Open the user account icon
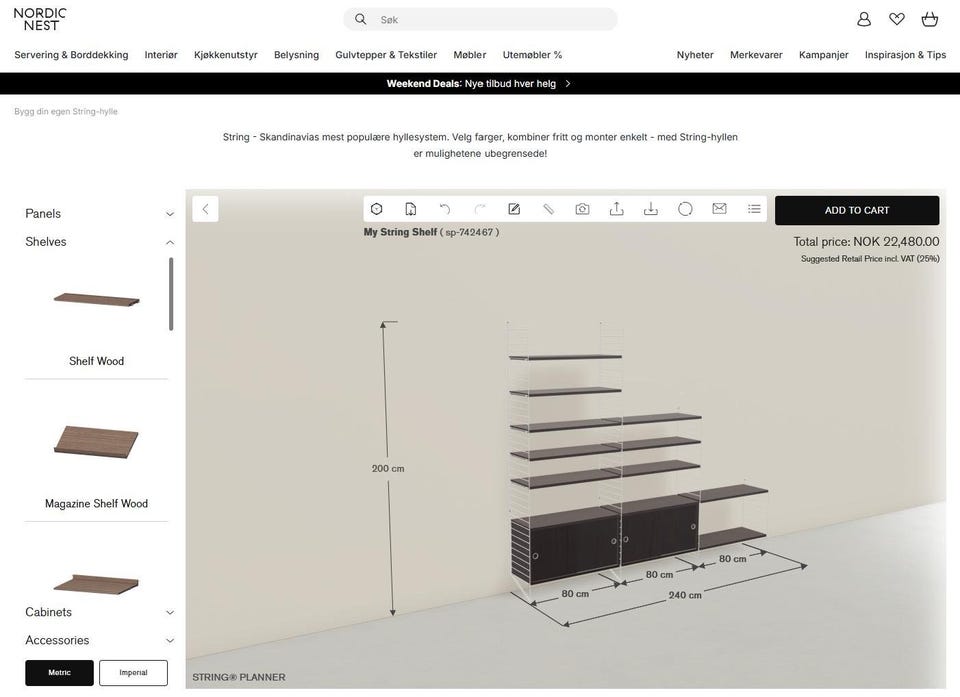 pos(864,19)
